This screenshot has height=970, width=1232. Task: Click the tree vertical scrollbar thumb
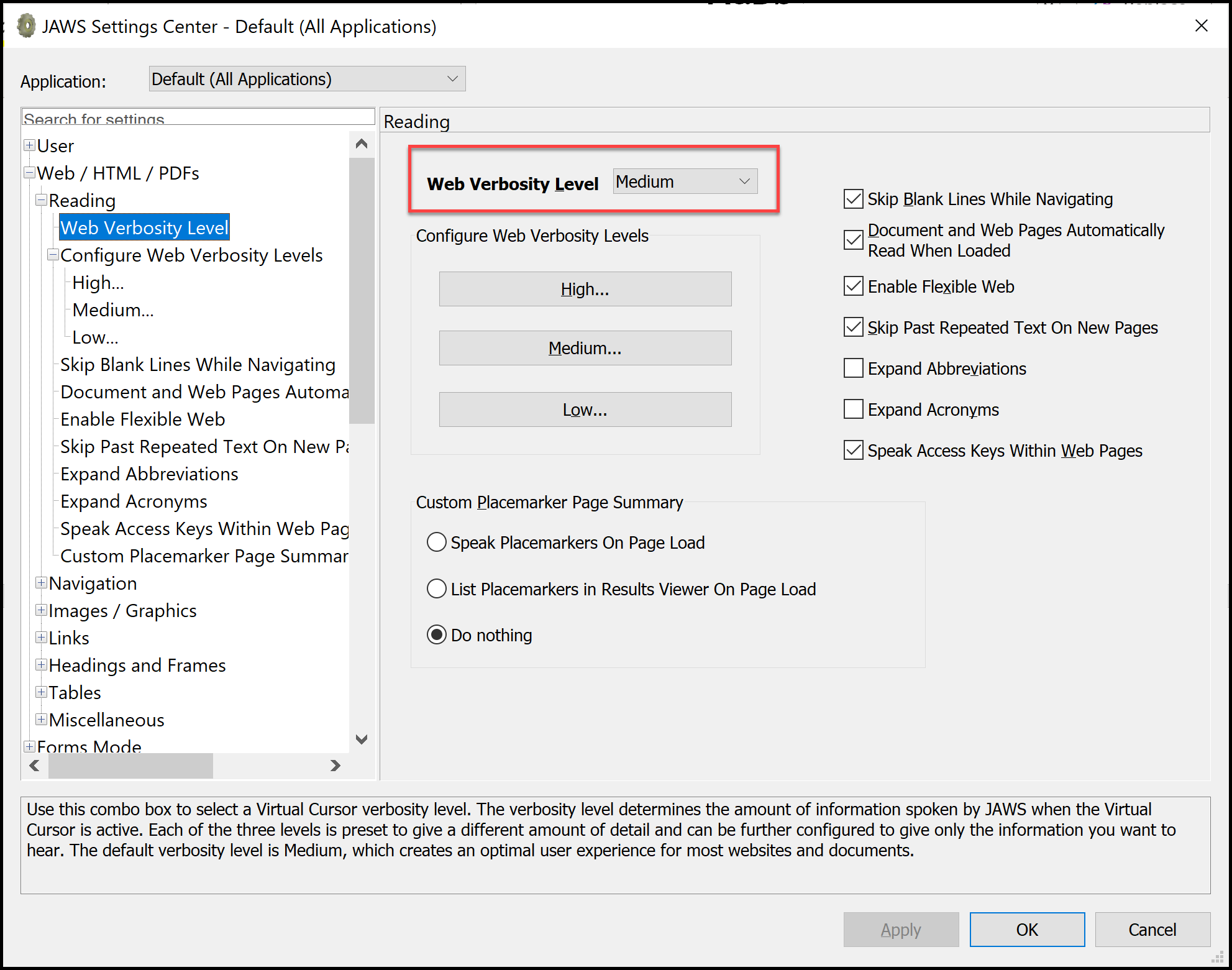pyautogui.click(x=362, y=291)
